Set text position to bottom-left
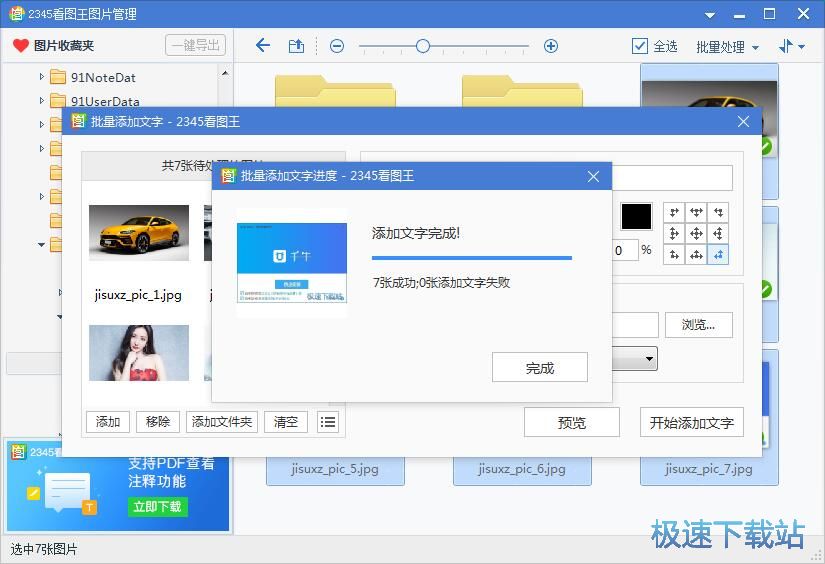The width and height of the screenshot is (825, 564). pyautogui.click(x=674, y=255)
